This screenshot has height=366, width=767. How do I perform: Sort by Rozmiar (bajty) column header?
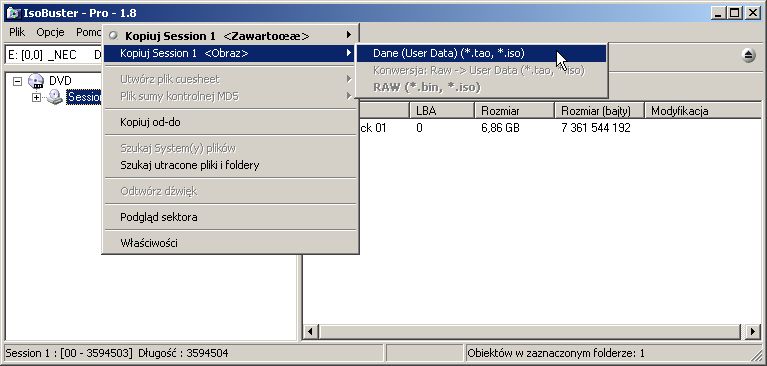pyautogui.click(x=599, y=111)
